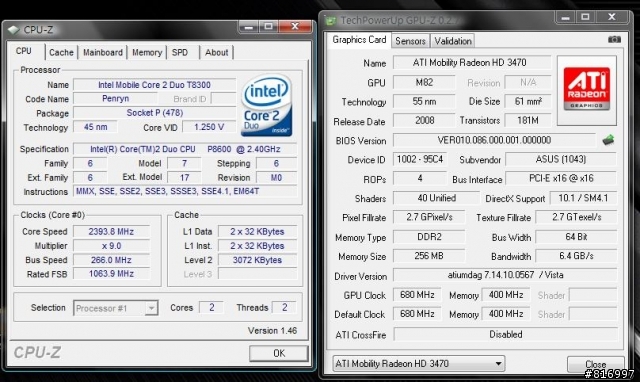
Task: Click the Revision value M0
Action: pyautogui.click(x=276, y=177)
